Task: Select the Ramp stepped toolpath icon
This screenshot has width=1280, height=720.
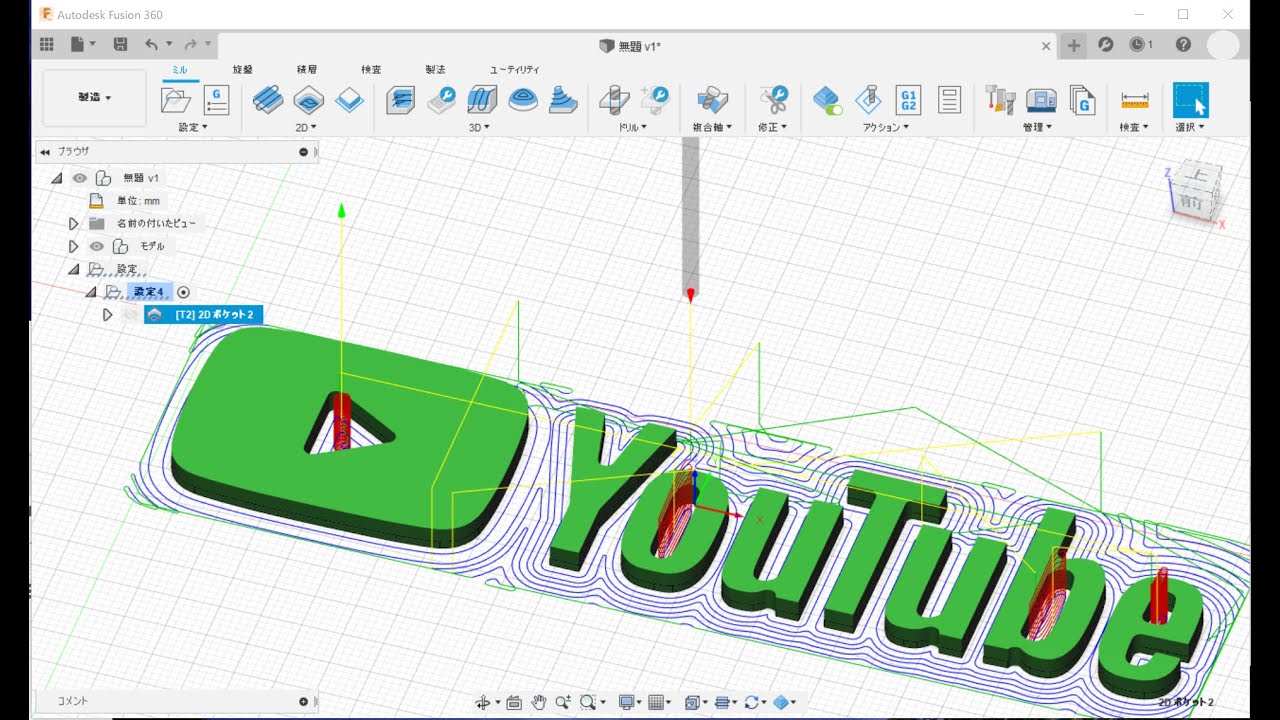Action: [x=563, y=100]
